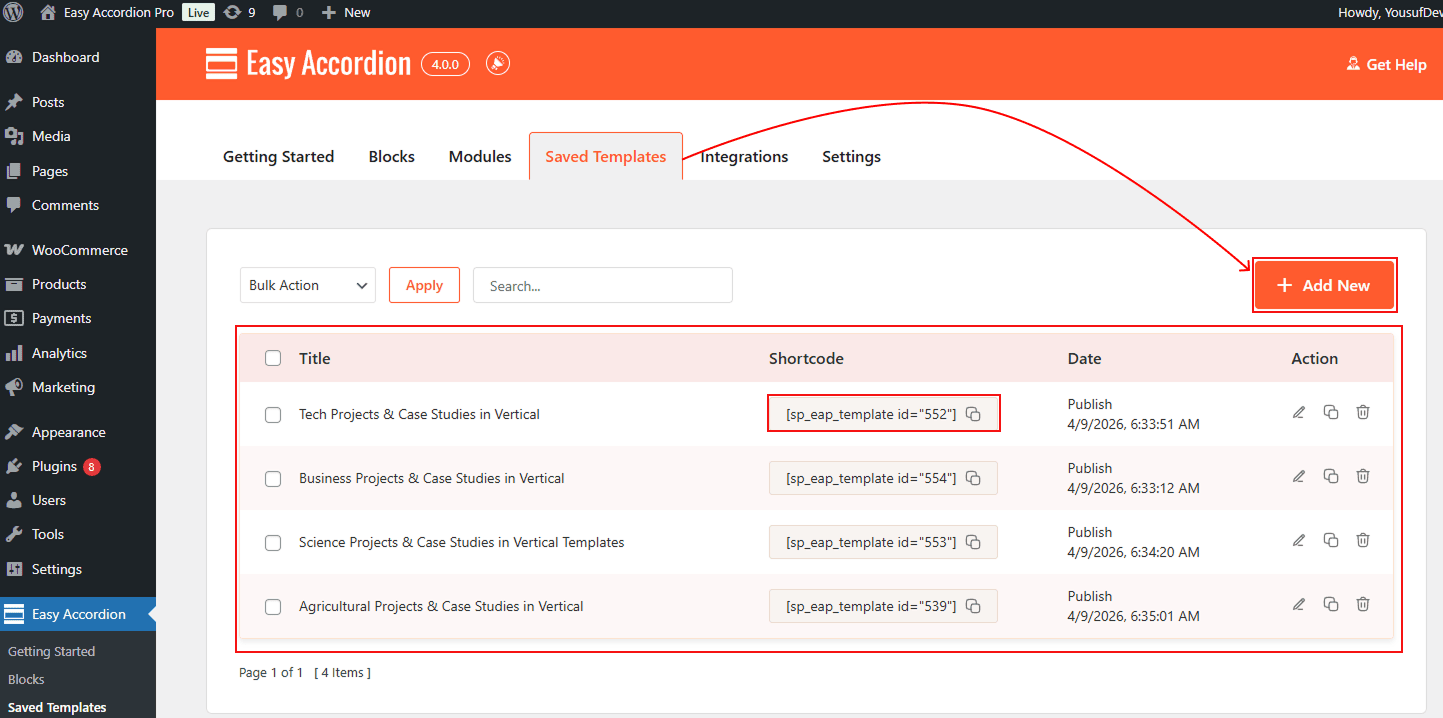
Task: Switch to the Integrations tab
Action: point(744,156)
